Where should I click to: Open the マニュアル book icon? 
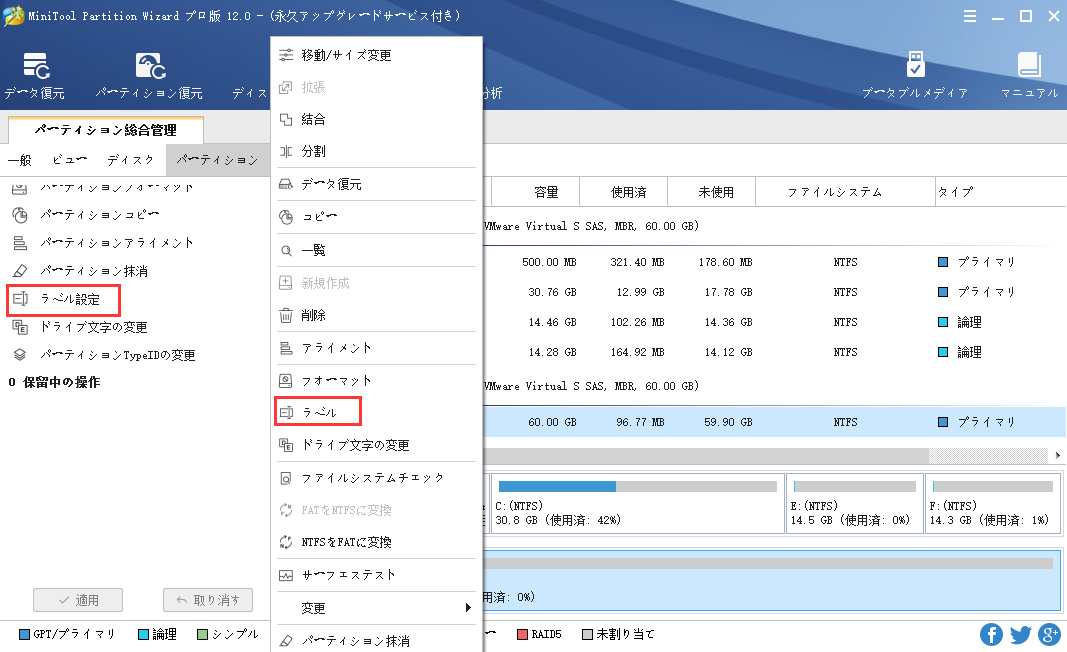click(1029, 66)
